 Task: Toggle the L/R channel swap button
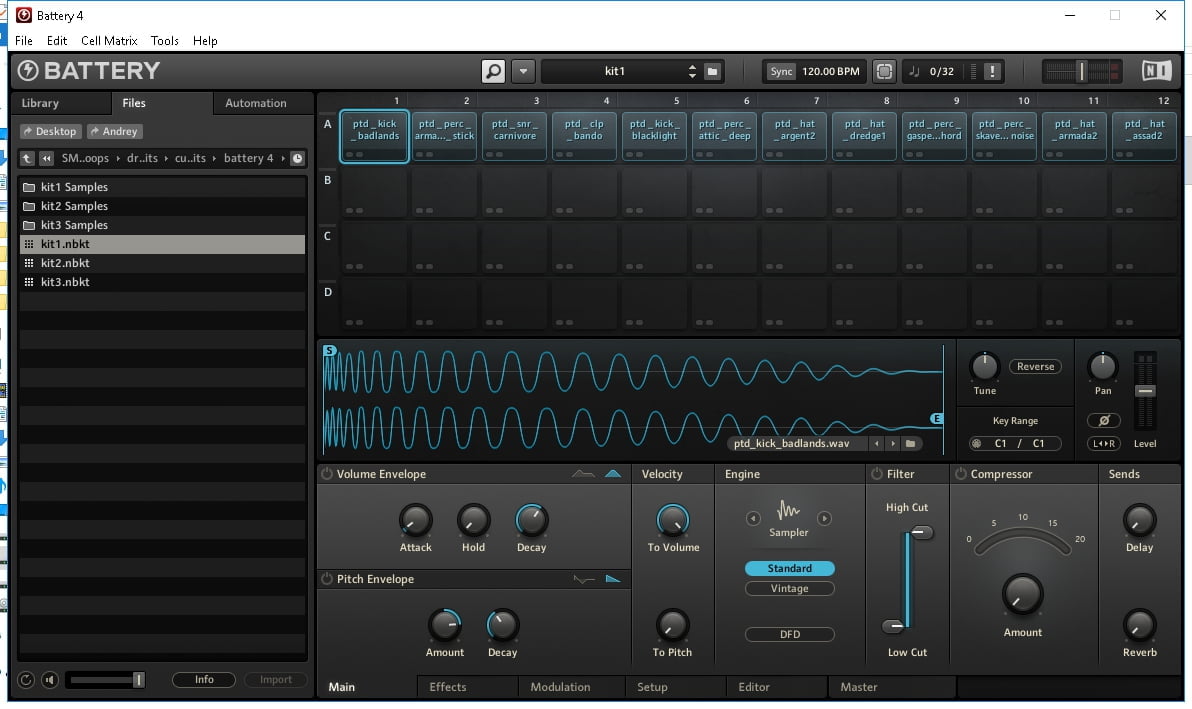pyautogui.click(x=1103, y=444)
